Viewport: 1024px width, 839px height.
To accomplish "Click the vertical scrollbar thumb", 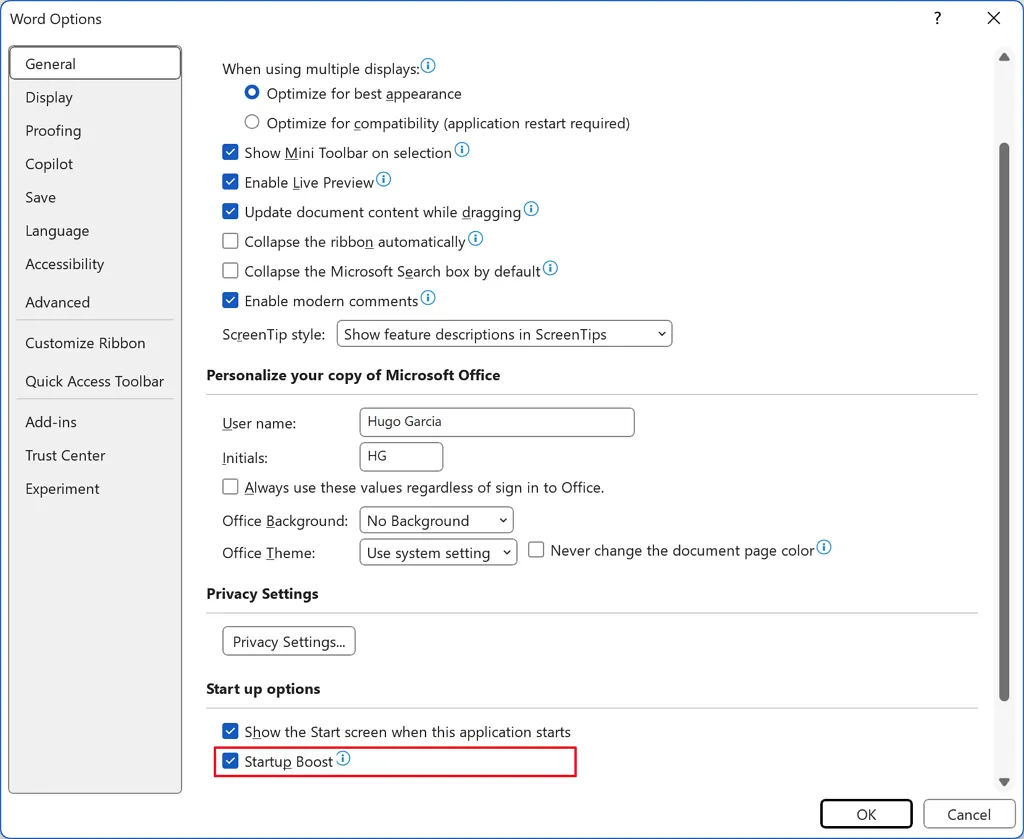I will pos(1004,422).
